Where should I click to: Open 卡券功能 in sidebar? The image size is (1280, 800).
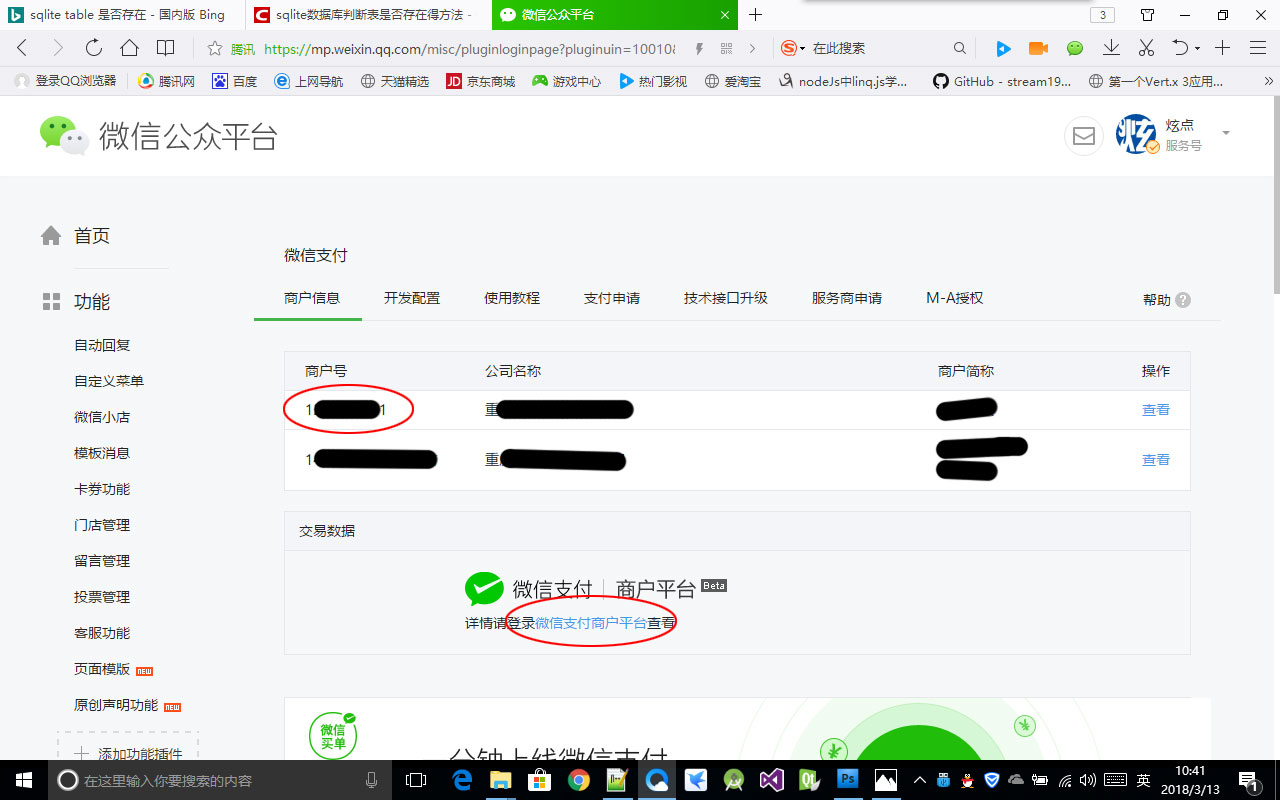pos(102,489)
